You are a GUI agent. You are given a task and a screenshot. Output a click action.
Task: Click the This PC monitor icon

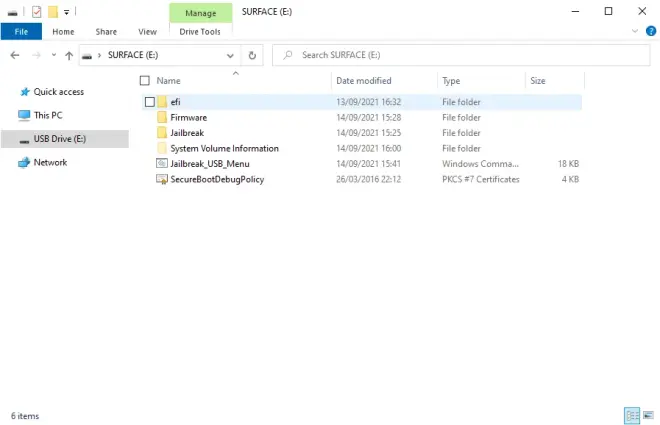[24, 115]
